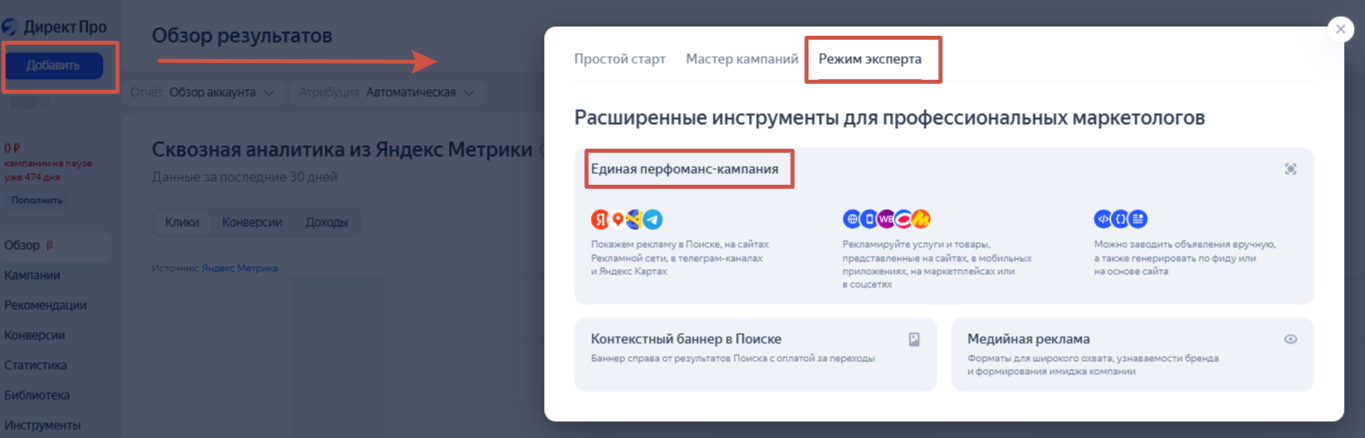
Task: Open the Мастер кампаний tab
Action: click(742, 59)
